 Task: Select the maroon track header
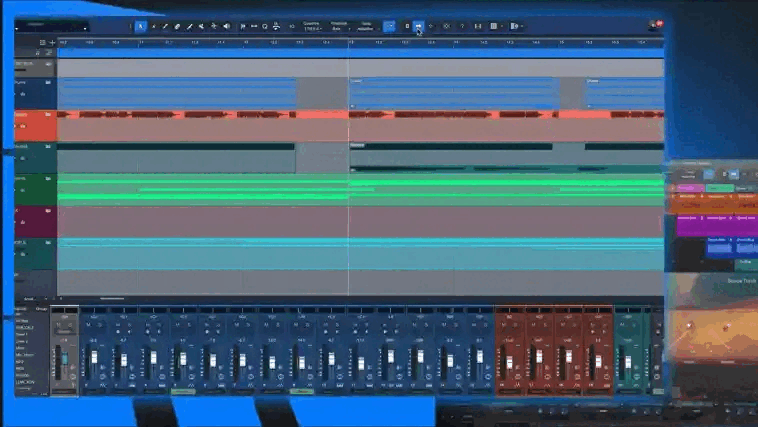pyautogui.click(x=35, y=221)
